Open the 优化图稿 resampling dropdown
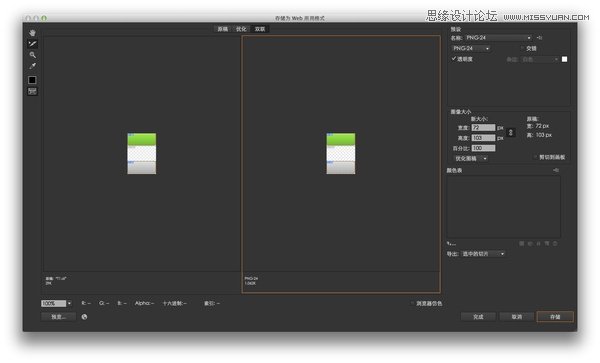 [x=470, y=158]
